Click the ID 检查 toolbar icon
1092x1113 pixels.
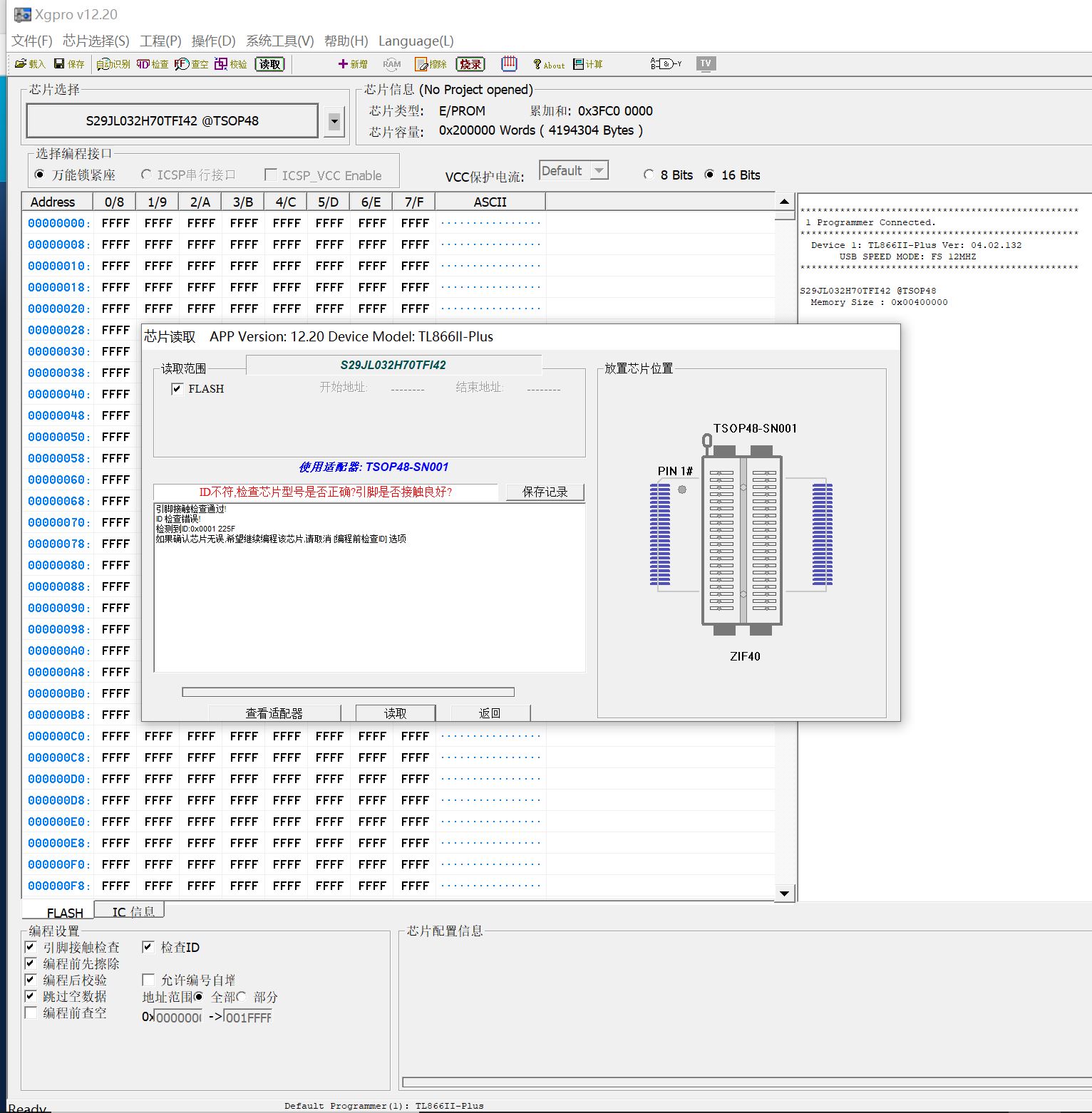[x=153, y=64]
